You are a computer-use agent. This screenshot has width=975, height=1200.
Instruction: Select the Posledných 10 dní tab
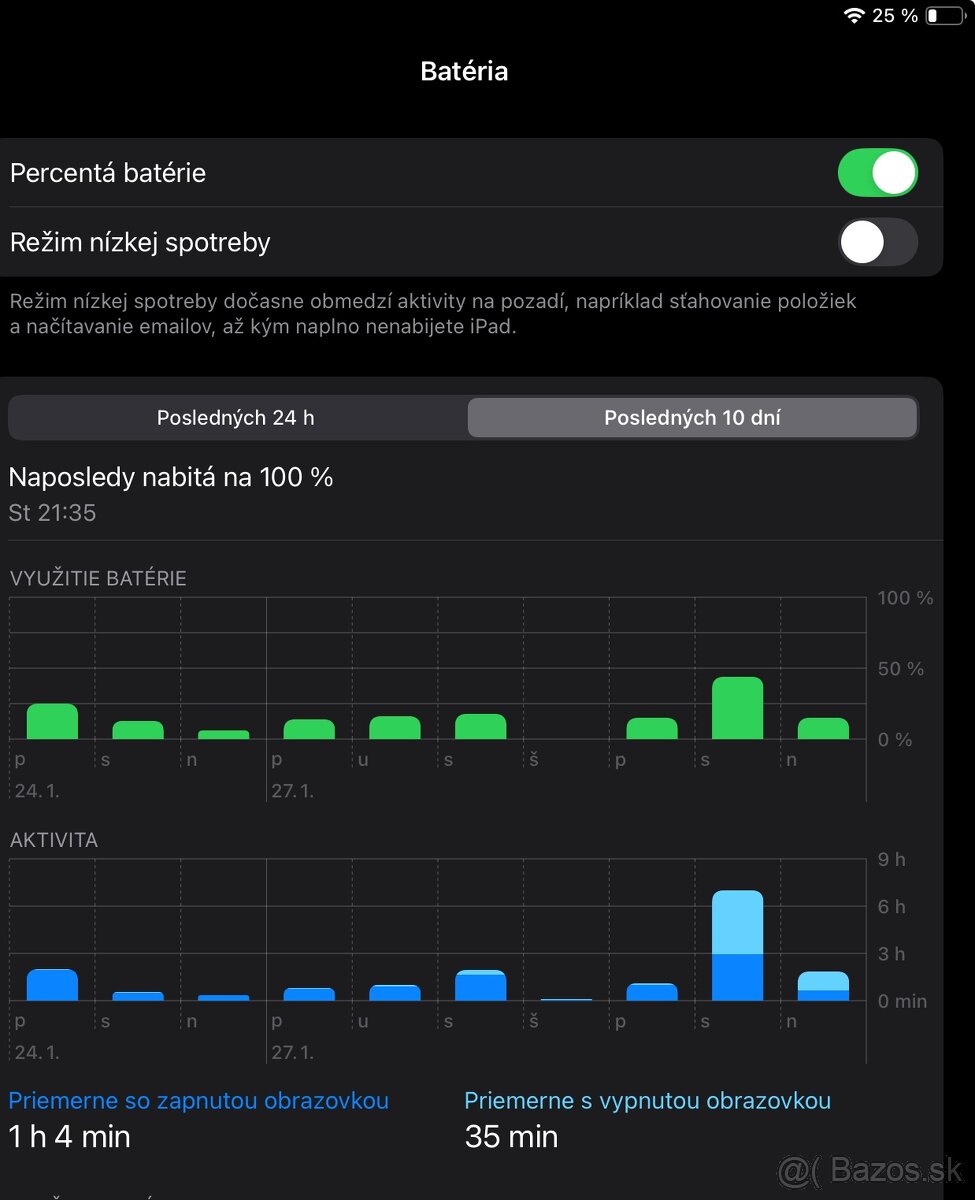pos(692,418)
